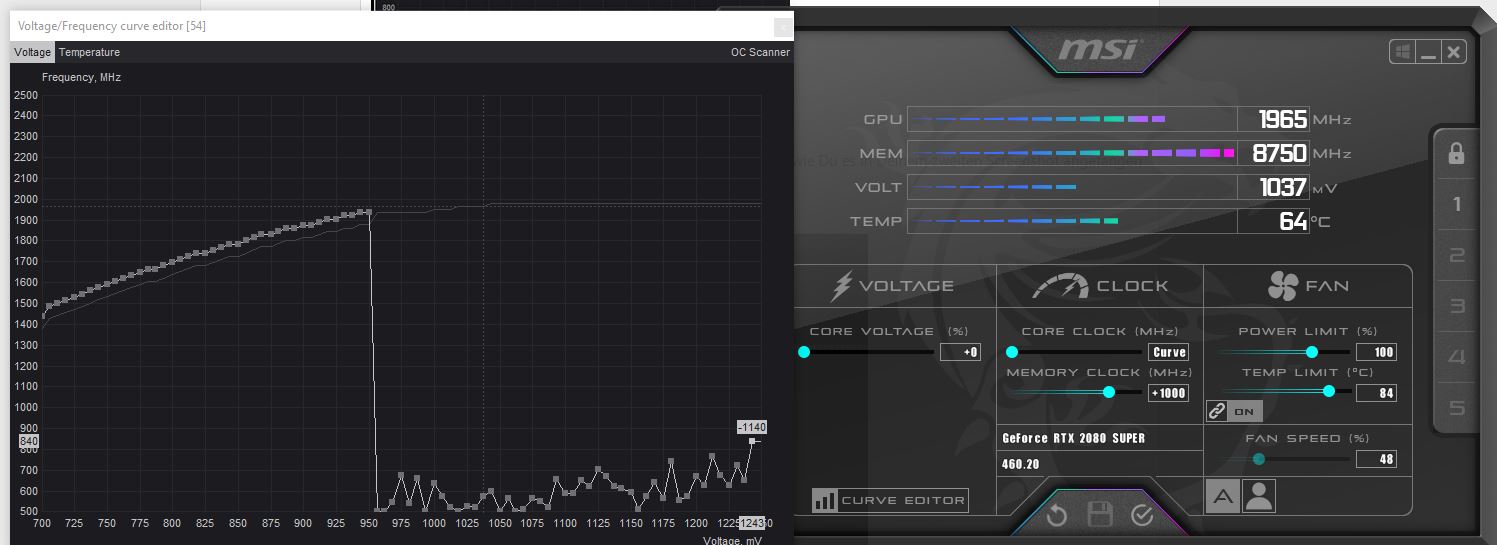Click the Temp Limit 84 value field
This screenshot has height=545, width=1497.
coord(1376,393)
